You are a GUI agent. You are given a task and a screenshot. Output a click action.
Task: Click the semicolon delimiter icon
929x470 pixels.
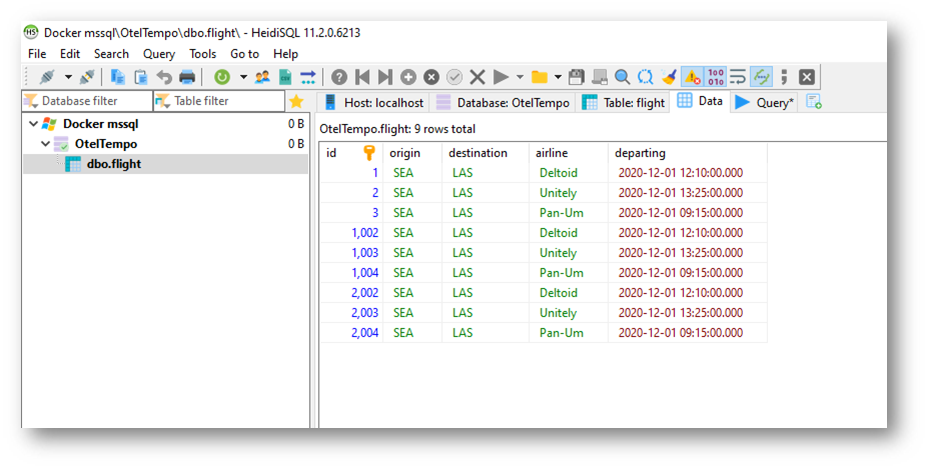tap(784, 77)
